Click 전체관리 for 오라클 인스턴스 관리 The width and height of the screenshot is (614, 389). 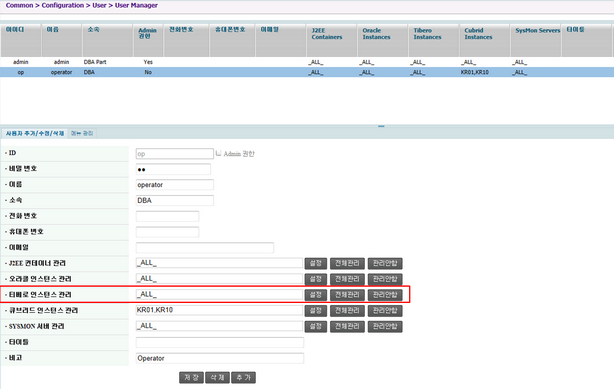point(347,279)
